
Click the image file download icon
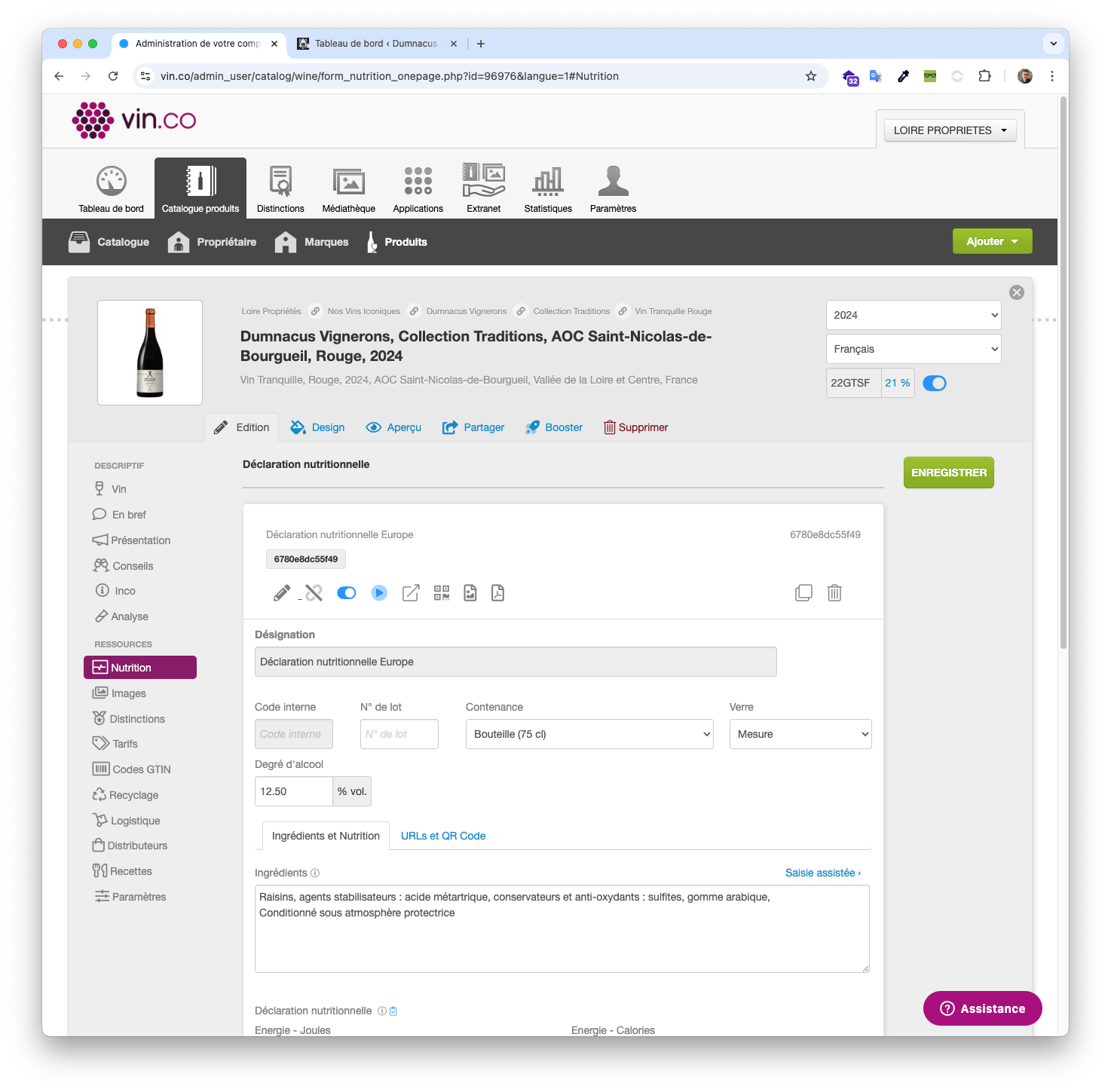[470, 593]
